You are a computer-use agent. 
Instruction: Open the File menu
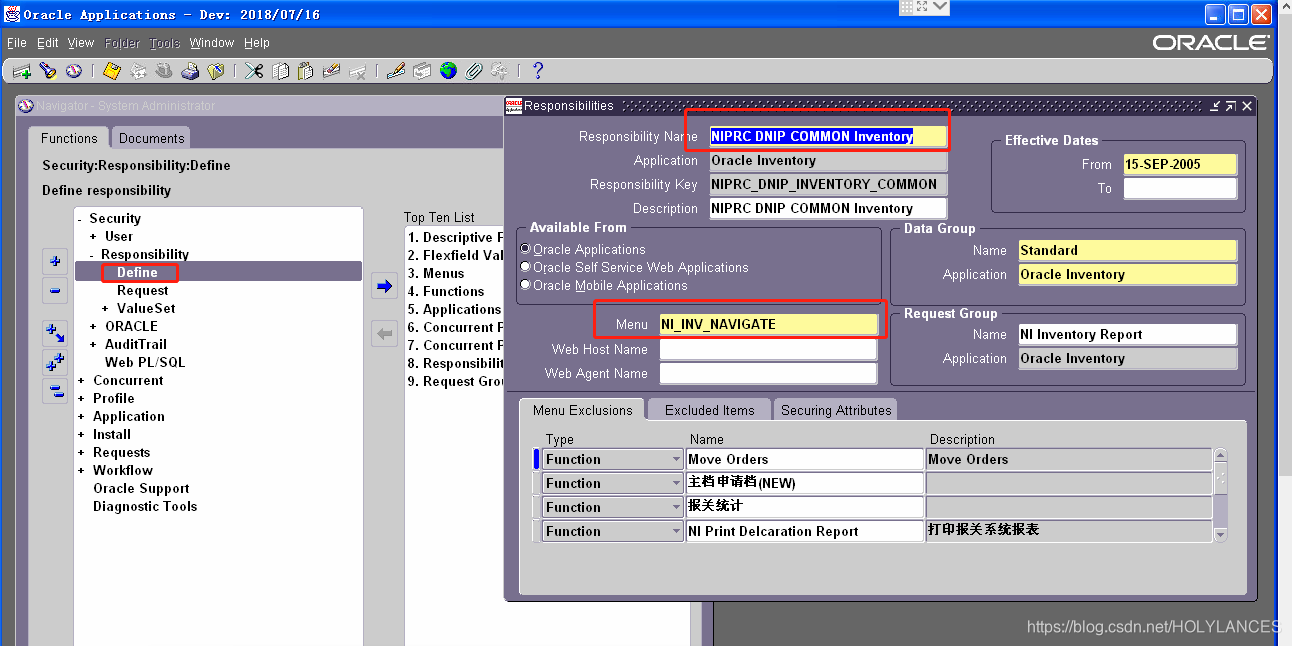tap(17, 43)
